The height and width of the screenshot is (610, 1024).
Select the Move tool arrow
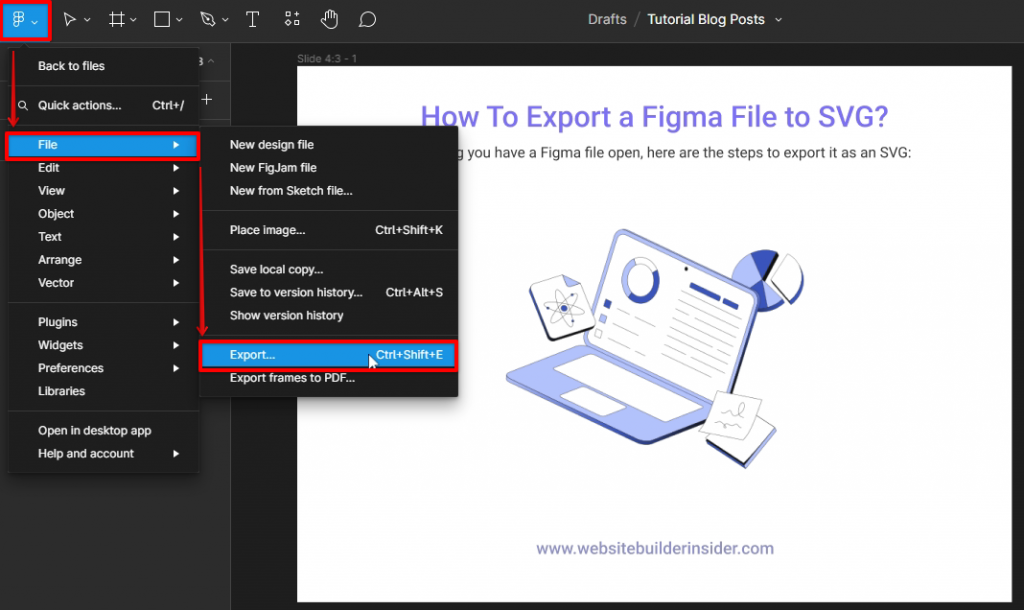[x=69, y=20]
